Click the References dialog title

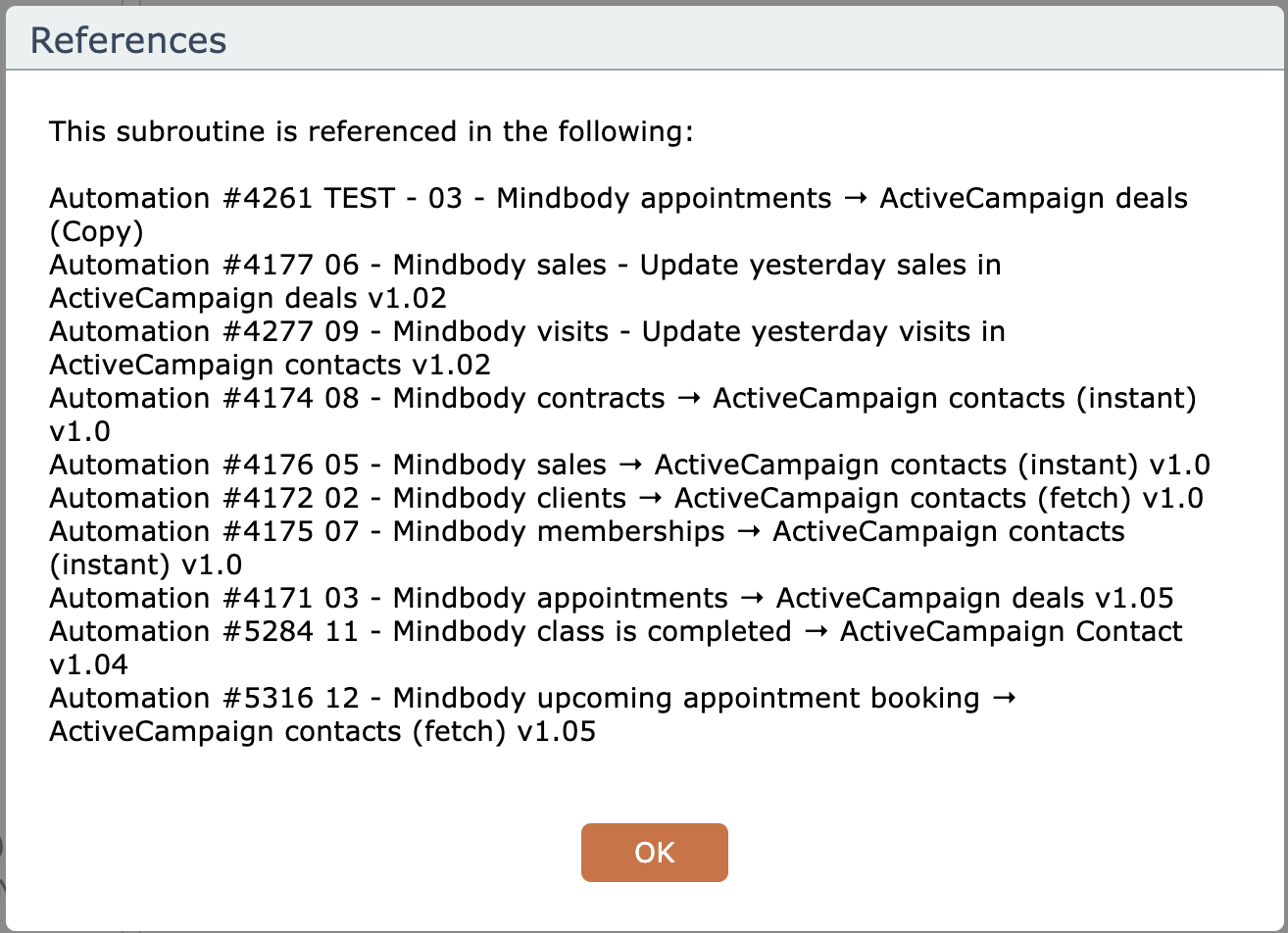click(x=128, y=40)
